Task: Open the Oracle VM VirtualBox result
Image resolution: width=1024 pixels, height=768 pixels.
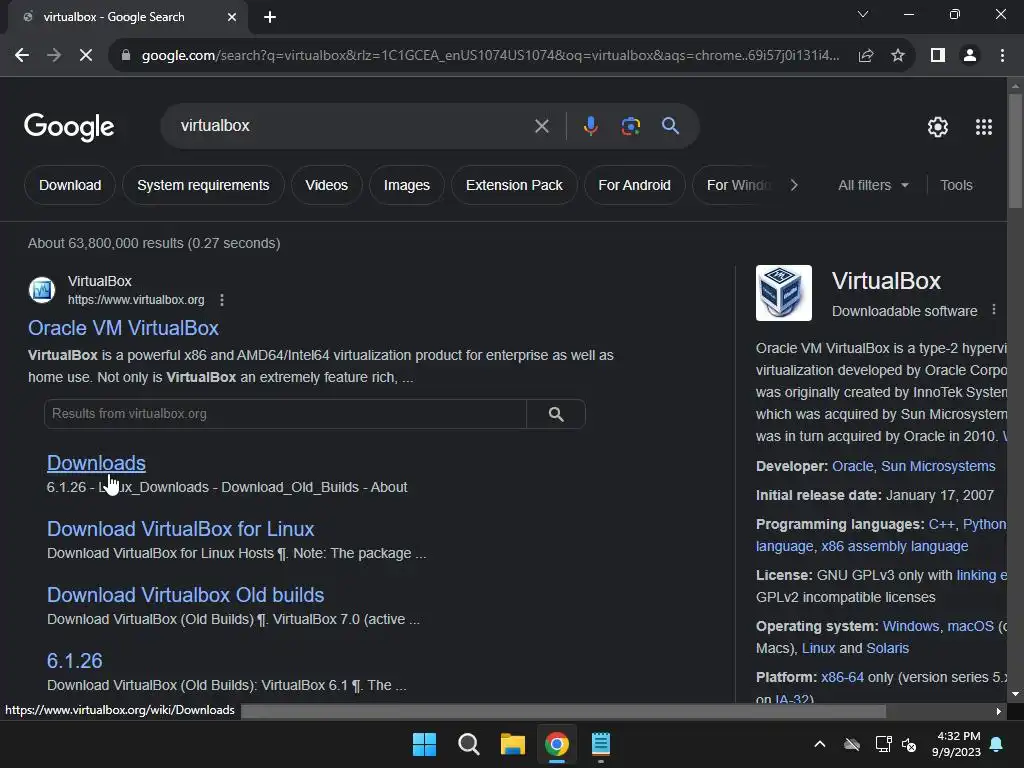Action: coord(123,328)
